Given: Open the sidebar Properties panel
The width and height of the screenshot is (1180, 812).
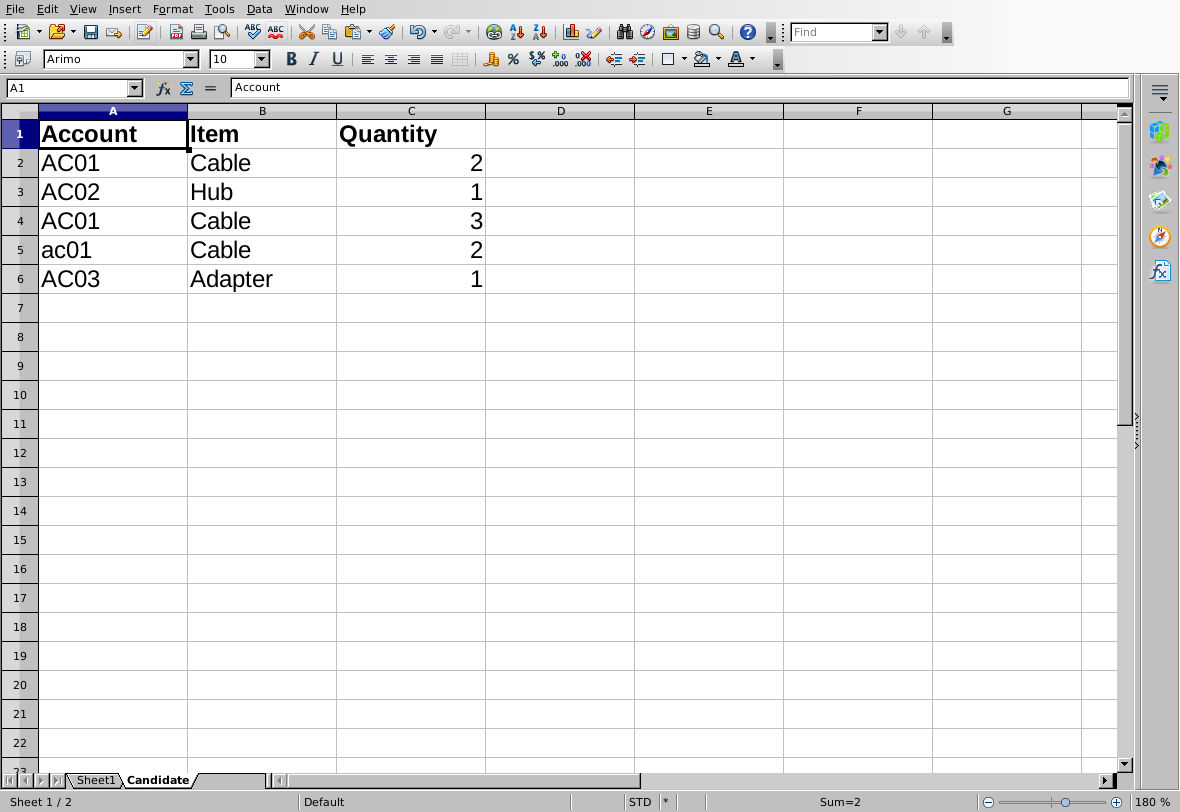Looking at the screenshot, I should tap(1160, 132).
